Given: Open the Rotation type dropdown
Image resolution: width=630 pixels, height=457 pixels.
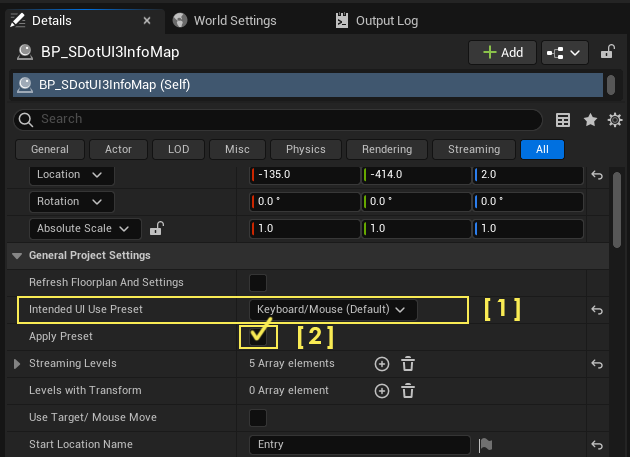Looking at the screenshot, I should (x=72, y=201).
